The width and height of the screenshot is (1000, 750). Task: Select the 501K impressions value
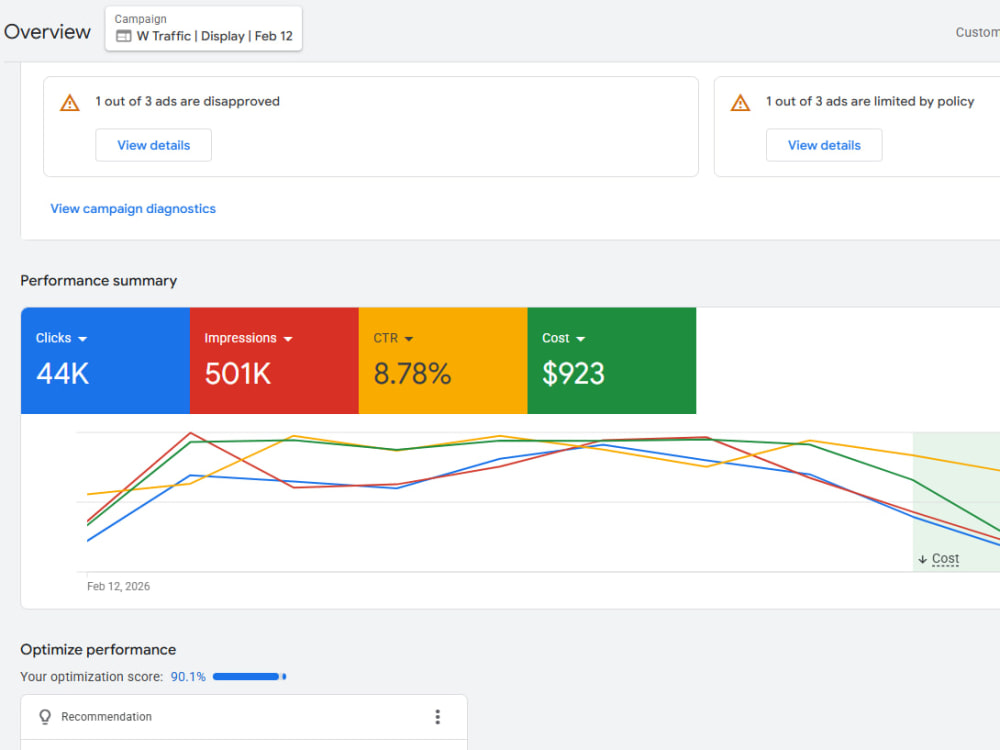tap(238, 374)
